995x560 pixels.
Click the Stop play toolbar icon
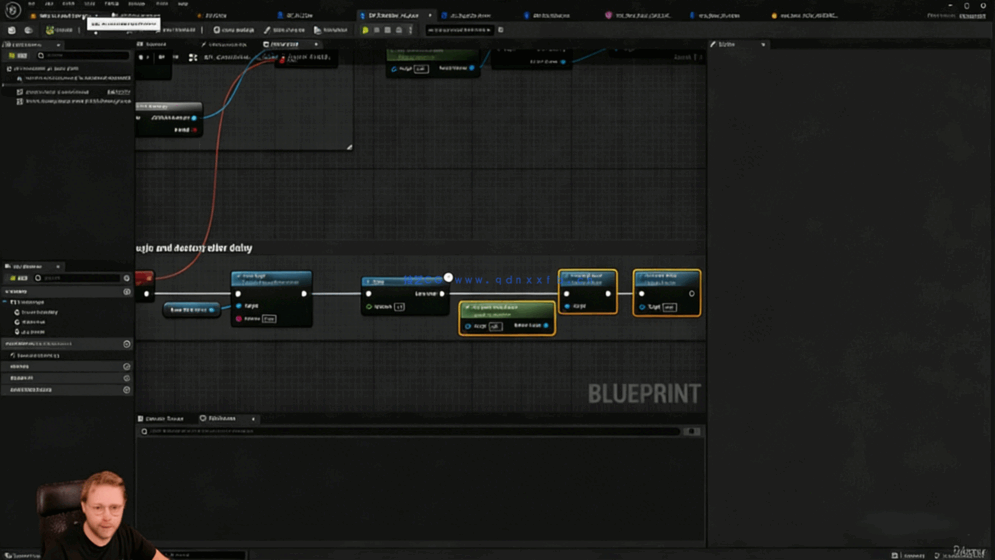click(x=399, y=30)
